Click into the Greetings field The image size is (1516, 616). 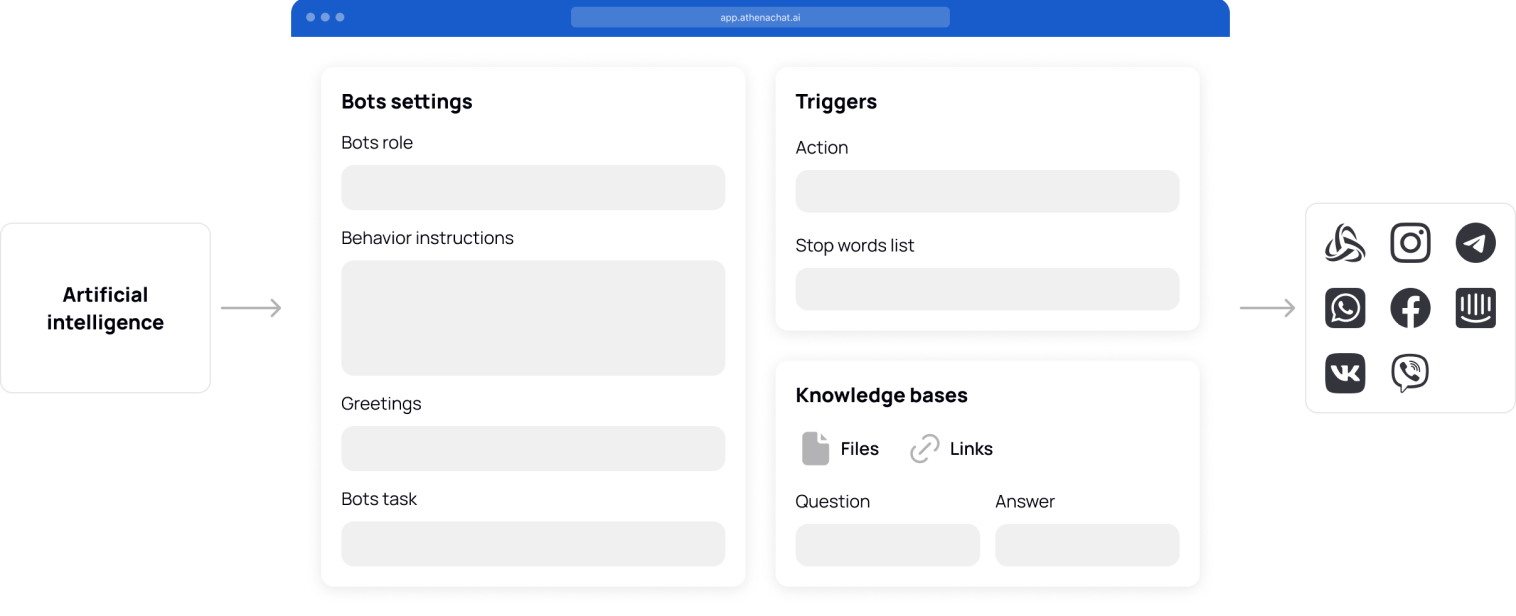click(532, 448)
